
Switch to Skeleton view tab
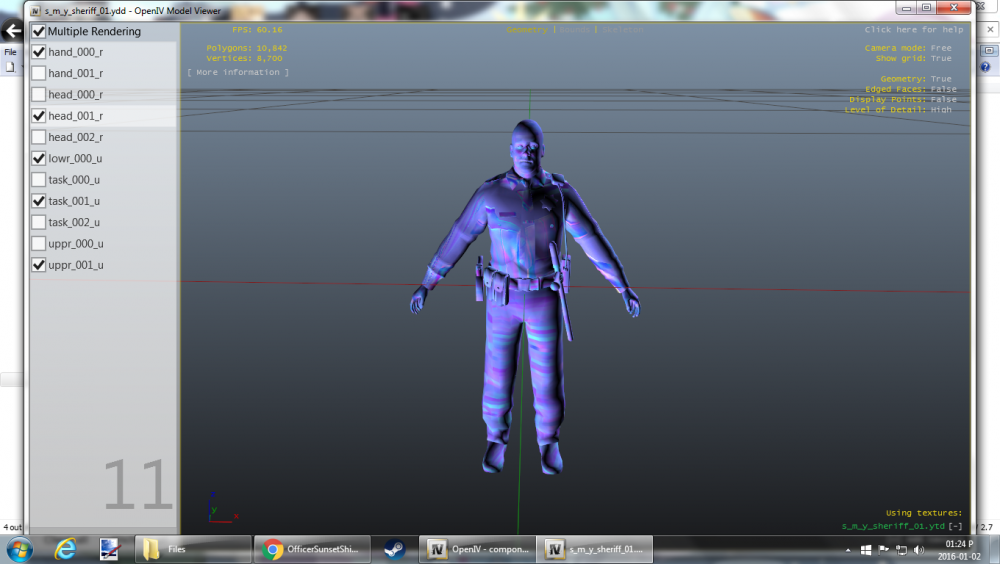click(622, 30)
